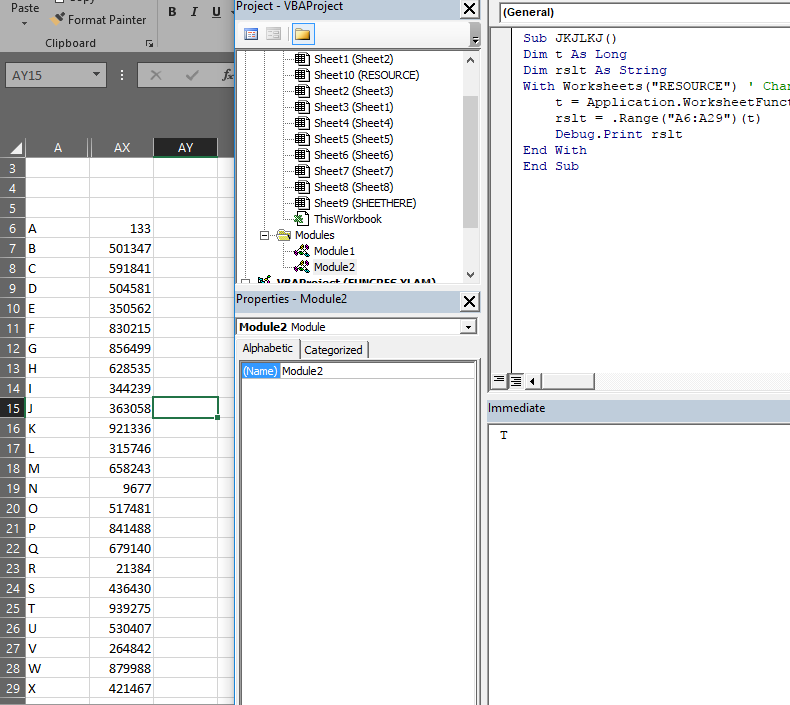Select Module1 in the project tree
The width and height of the screenshot is (790, 705).
pyautogui.click(x=334, y=251)
